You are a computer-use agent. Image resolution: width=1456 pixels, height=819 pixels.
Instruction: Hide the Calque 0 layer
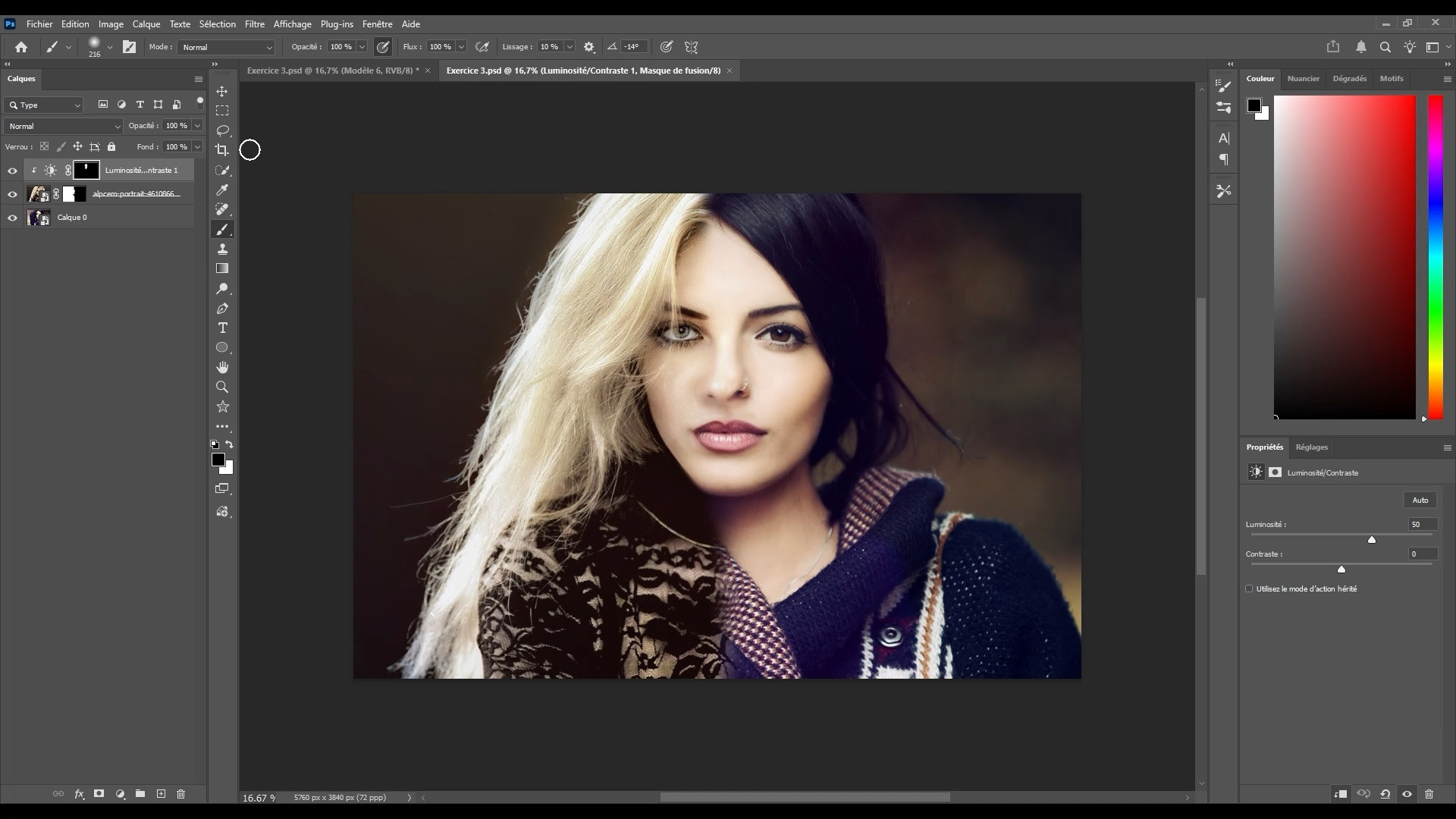(x=12, y=218)
